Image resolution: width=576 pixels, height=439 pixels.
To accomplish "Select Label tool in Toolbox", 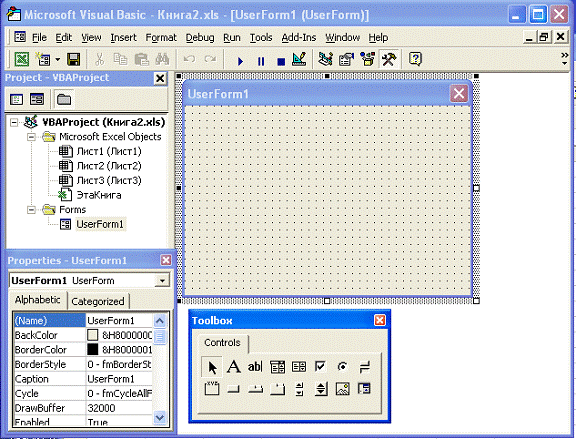I will pyautogui.click(x=234, y=367).
